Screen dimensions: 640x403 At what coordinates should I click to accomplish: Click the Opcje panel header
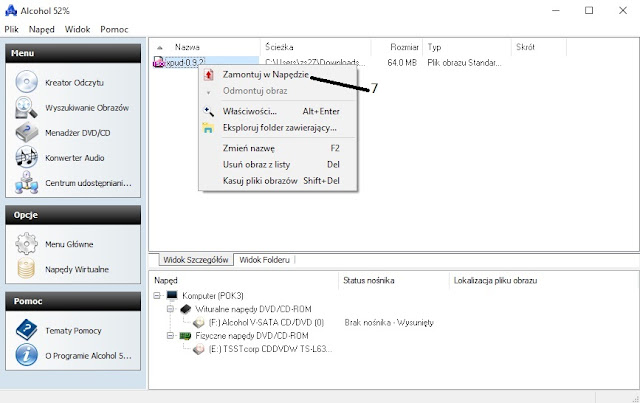tap(73, 215)
